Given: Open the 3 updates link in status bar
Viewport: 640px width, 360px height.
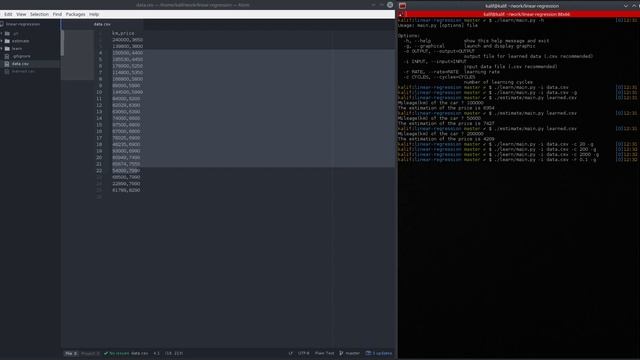Looking at the screenshot, I should [x=382, y=353].
